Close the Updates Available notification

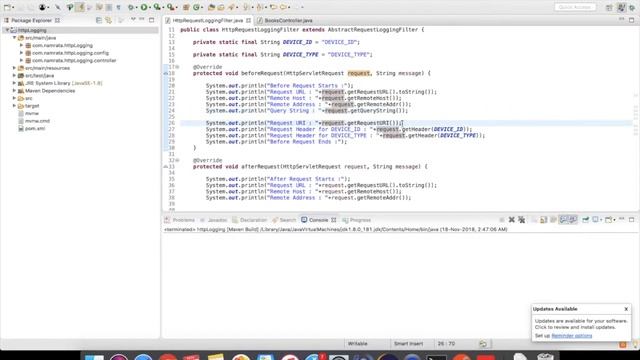(x=626, y=309)
